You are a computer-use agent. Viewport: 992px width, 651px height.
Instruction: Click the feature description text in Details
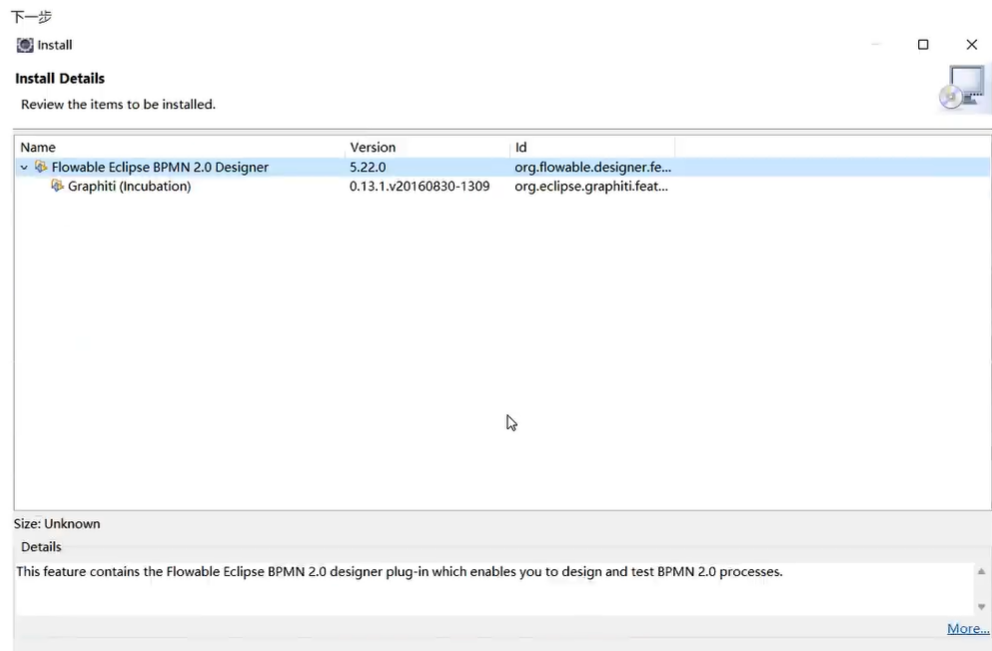tap(399, 571)
